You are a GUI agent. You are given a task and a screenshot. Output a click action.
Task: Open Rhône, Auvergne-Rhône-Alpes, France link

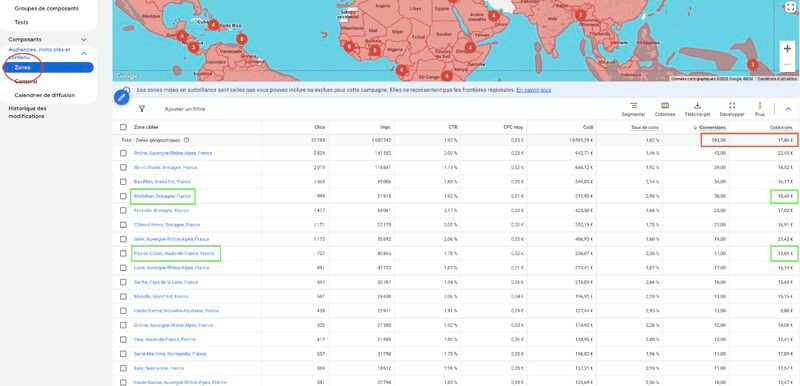point(173,153)
